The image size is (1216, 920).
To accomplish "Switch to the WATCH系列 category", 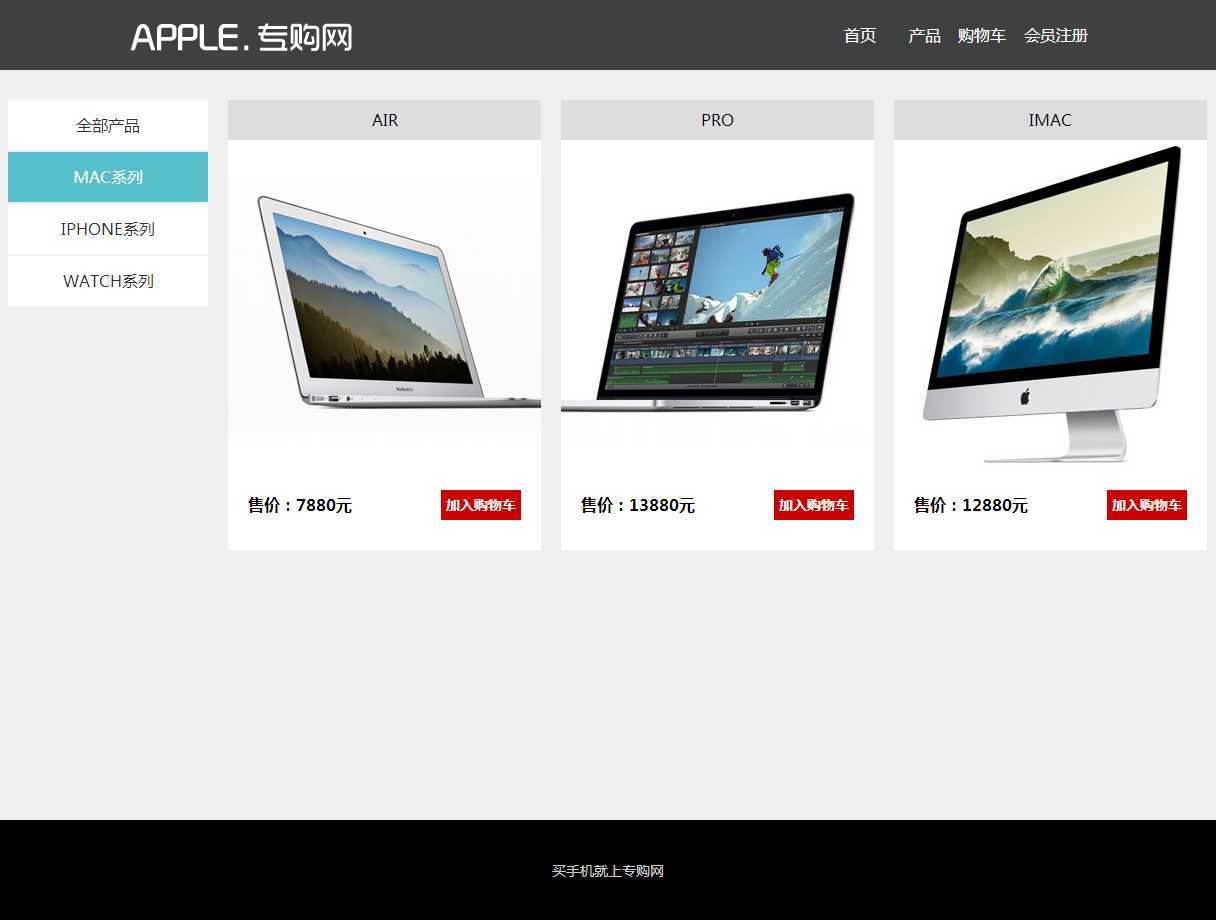I will 108,281.
